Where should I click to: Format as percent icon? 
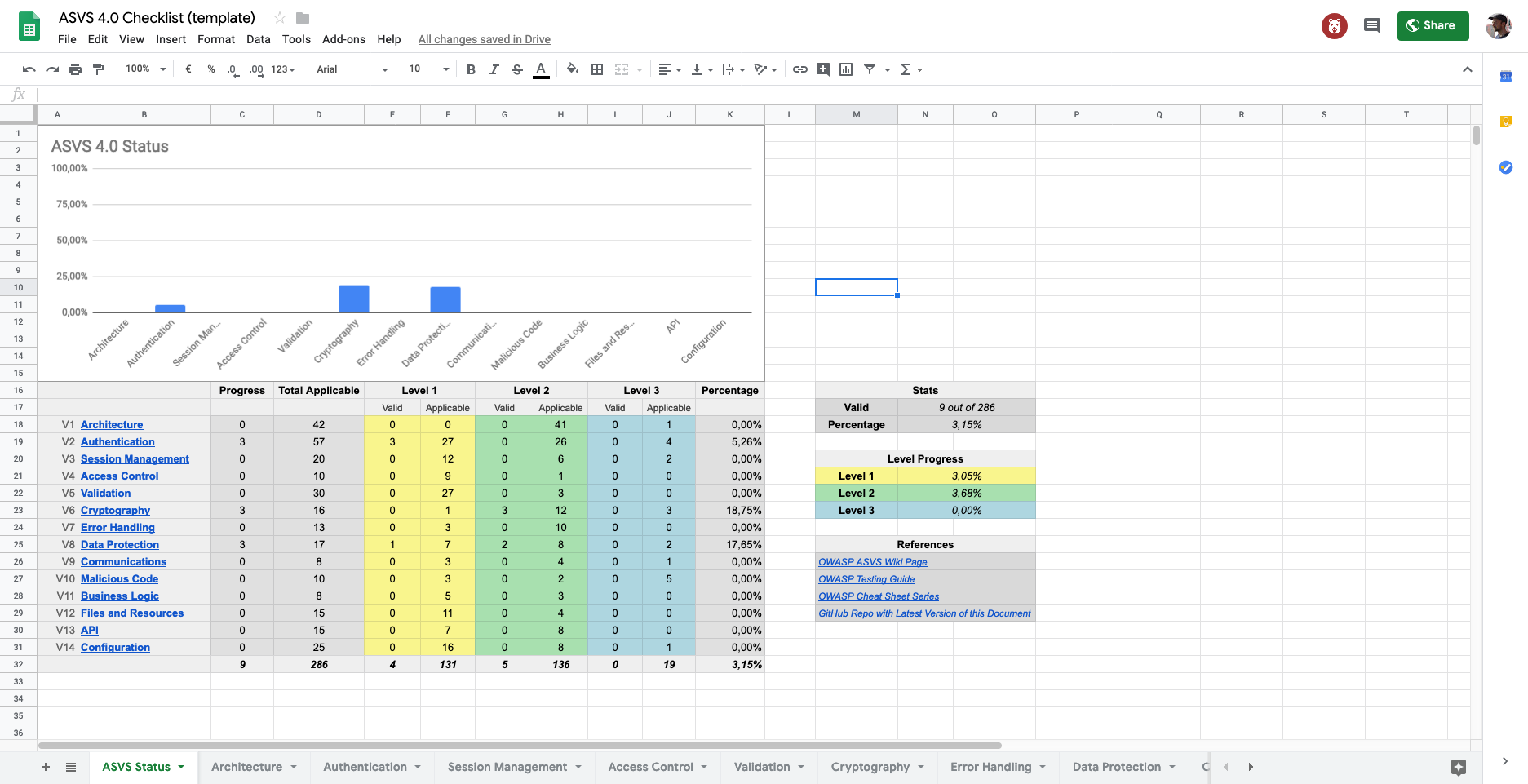[x=211, y=69]
